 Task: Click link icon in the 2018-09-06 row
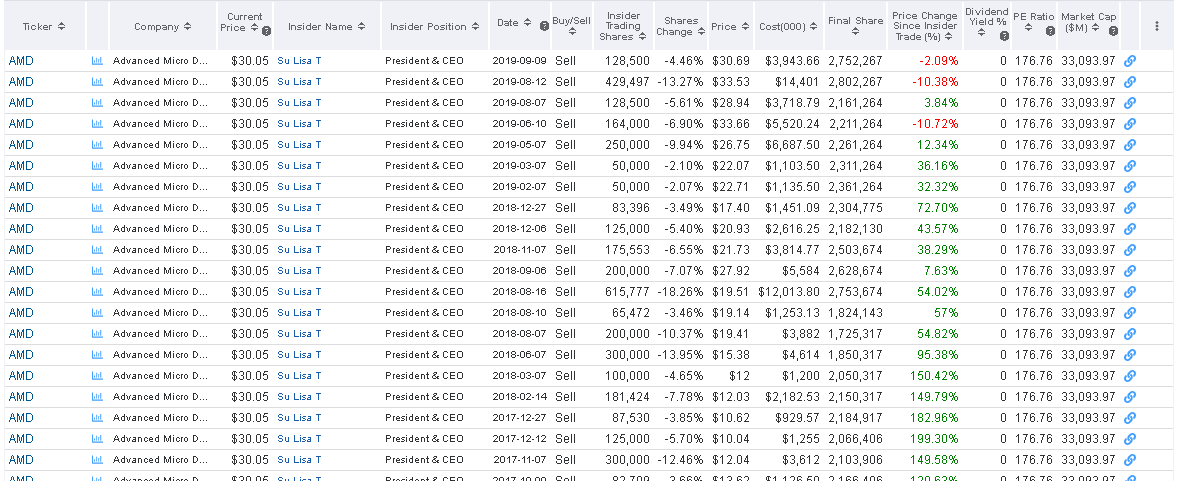coord(1130,271)
